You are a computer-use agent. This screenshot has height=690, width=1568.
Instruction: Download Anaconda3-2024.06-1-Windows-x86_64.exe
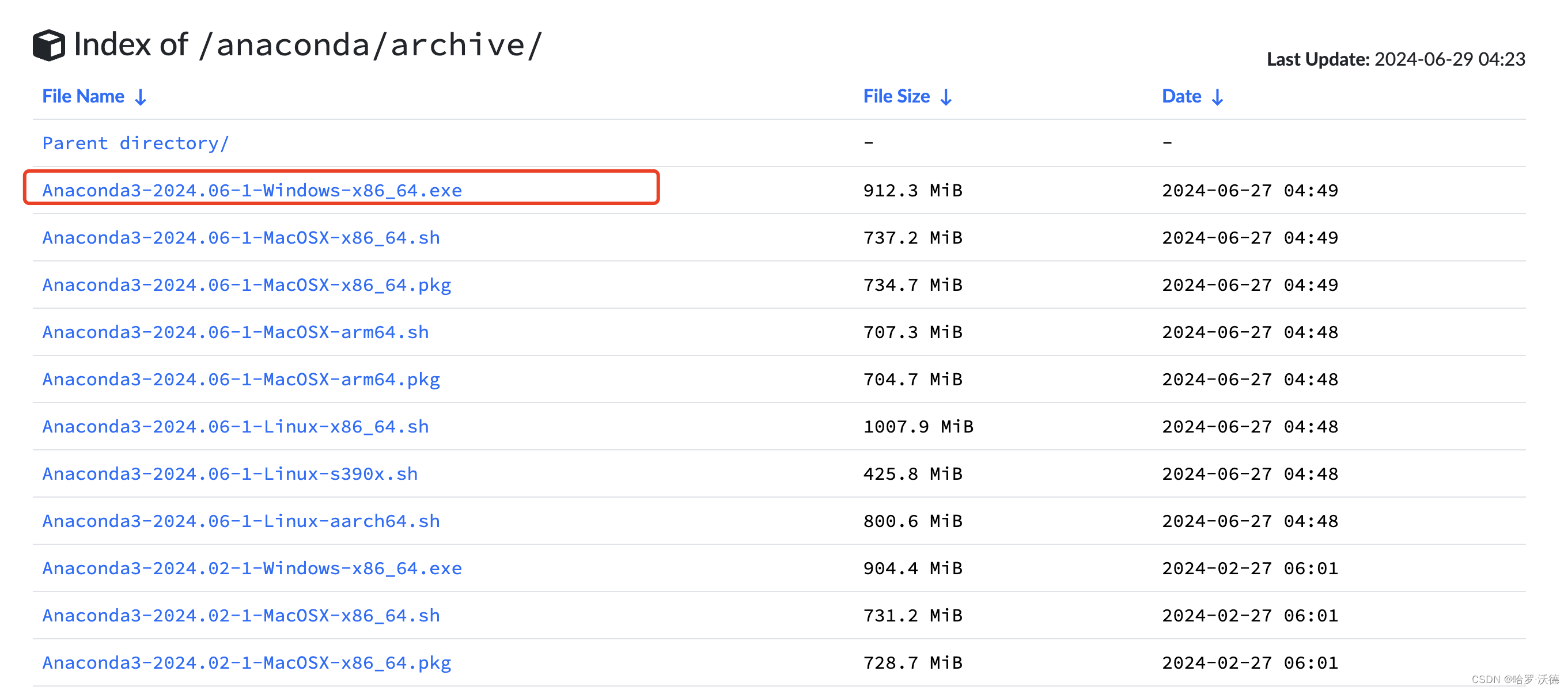click(251, 191)
